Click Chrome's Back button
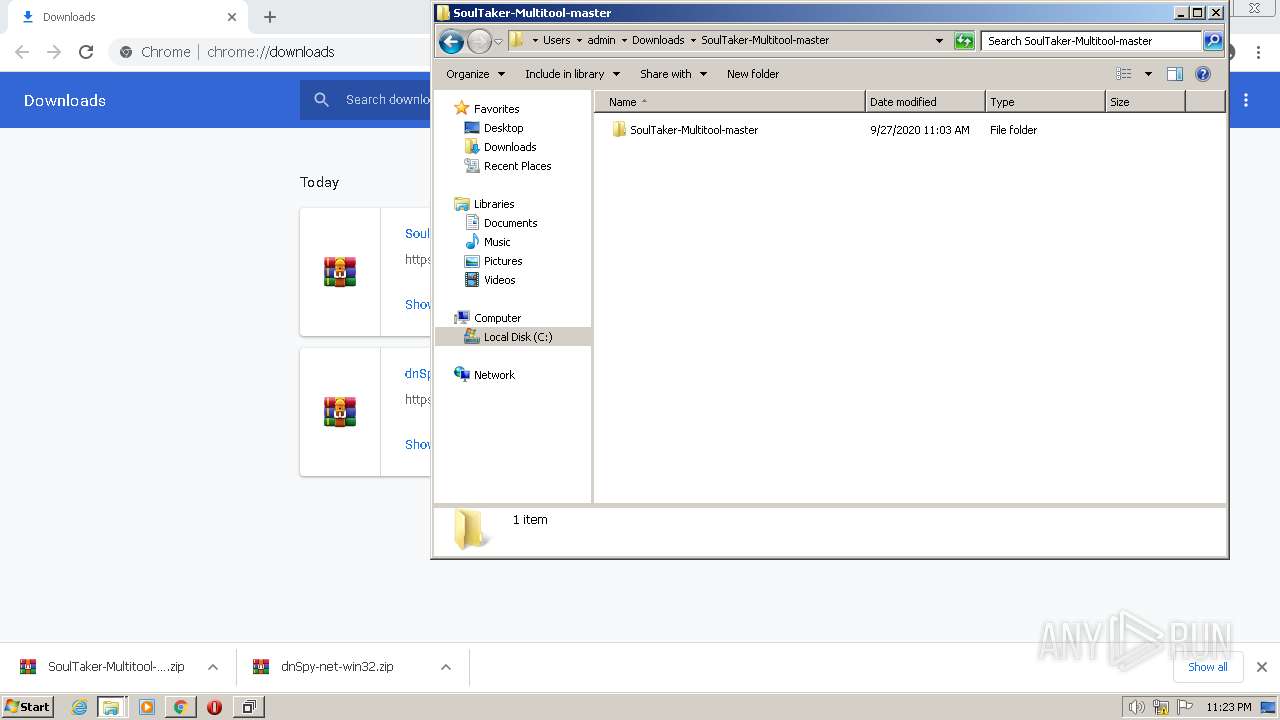This screenshot has height=720, width=1280. coord(22,52)
